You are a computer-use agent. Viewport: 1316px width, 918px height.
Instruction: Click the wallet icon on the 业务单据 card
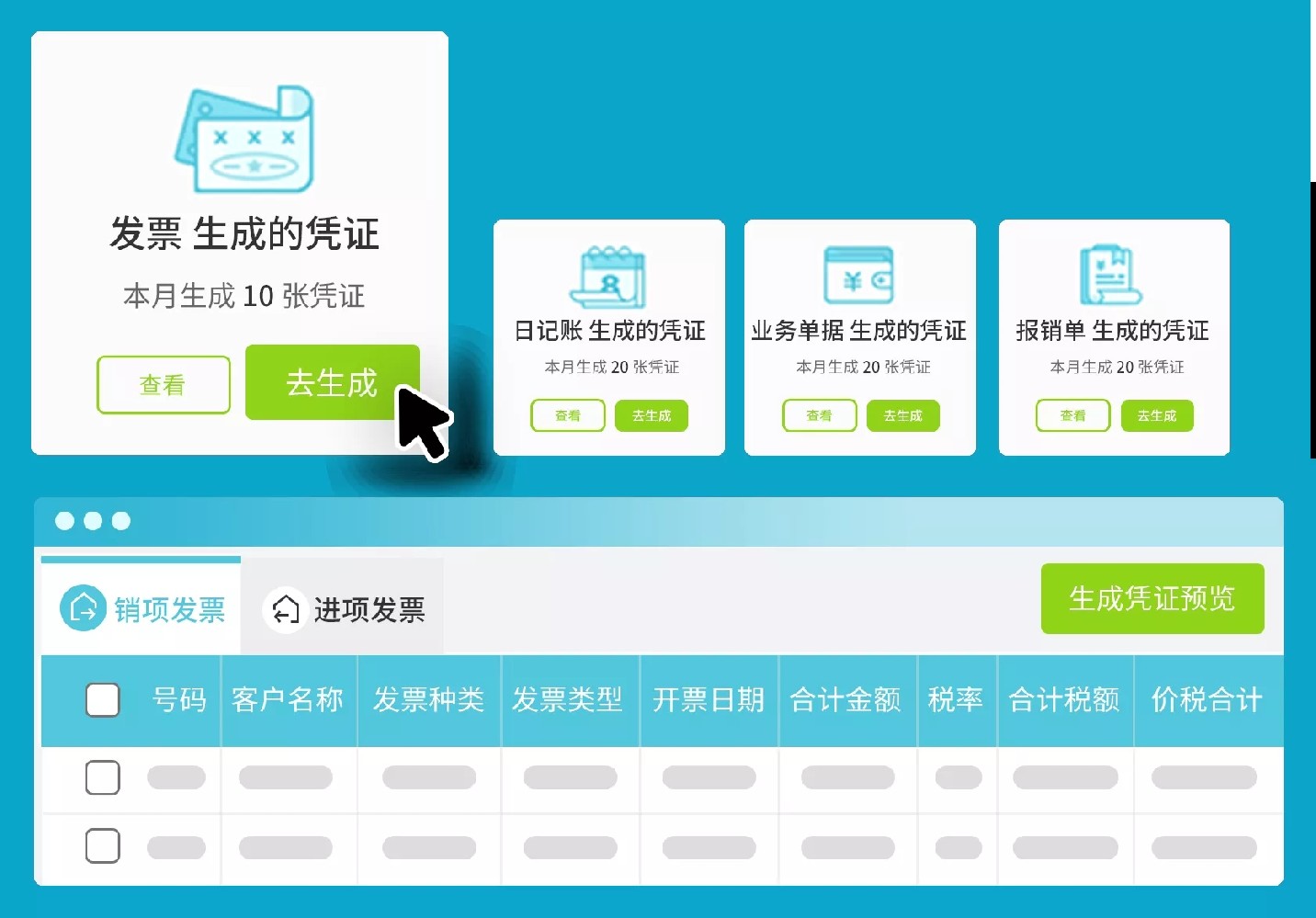[x=860, y=275]
